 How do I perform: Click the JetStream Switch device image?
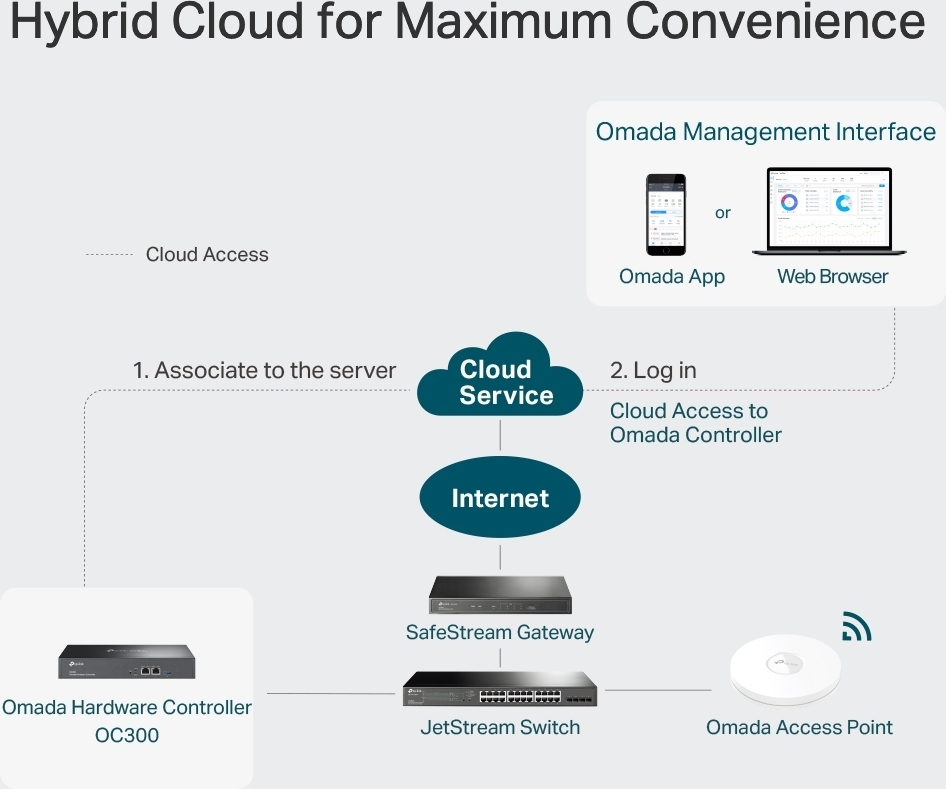(x=500, y=690)
